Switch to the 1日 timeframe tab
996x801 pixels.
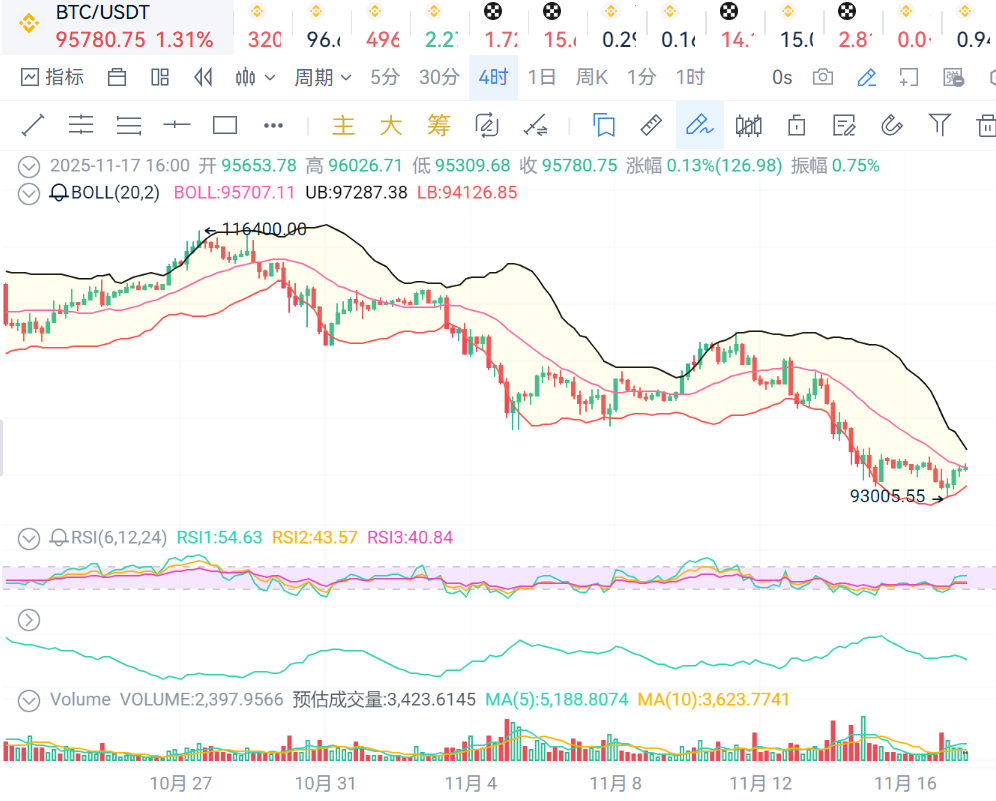(x=542, y=77)
